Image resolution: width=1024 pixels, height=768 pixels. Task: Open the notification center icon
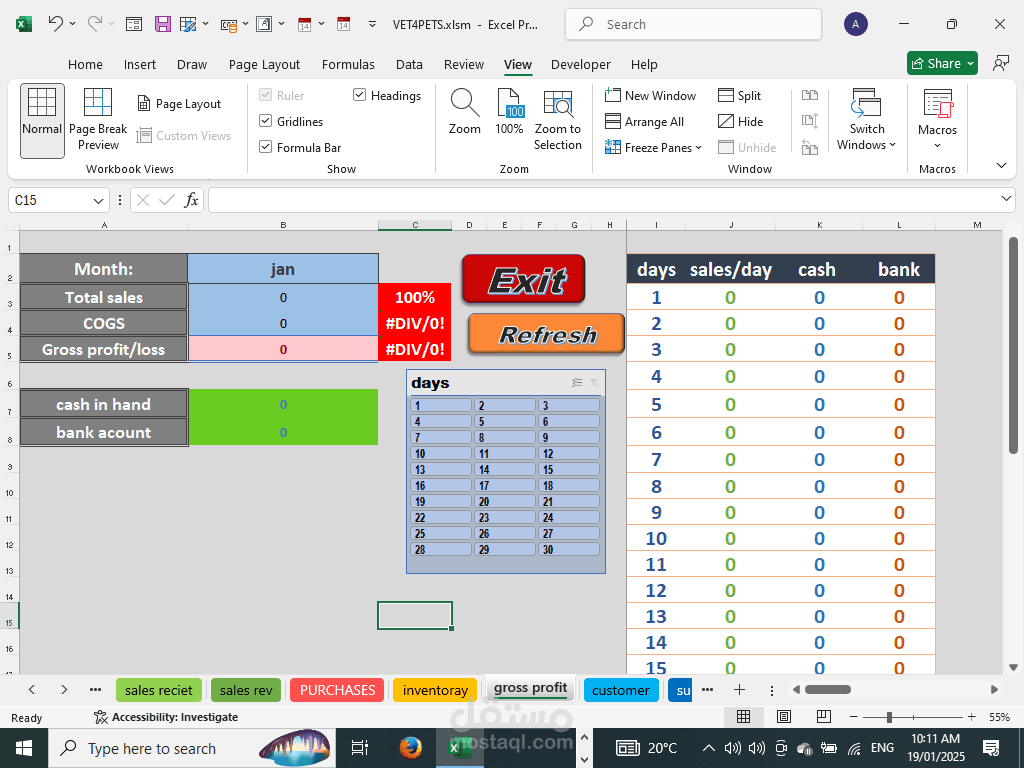pyautogui.click(x=991, y=748)
